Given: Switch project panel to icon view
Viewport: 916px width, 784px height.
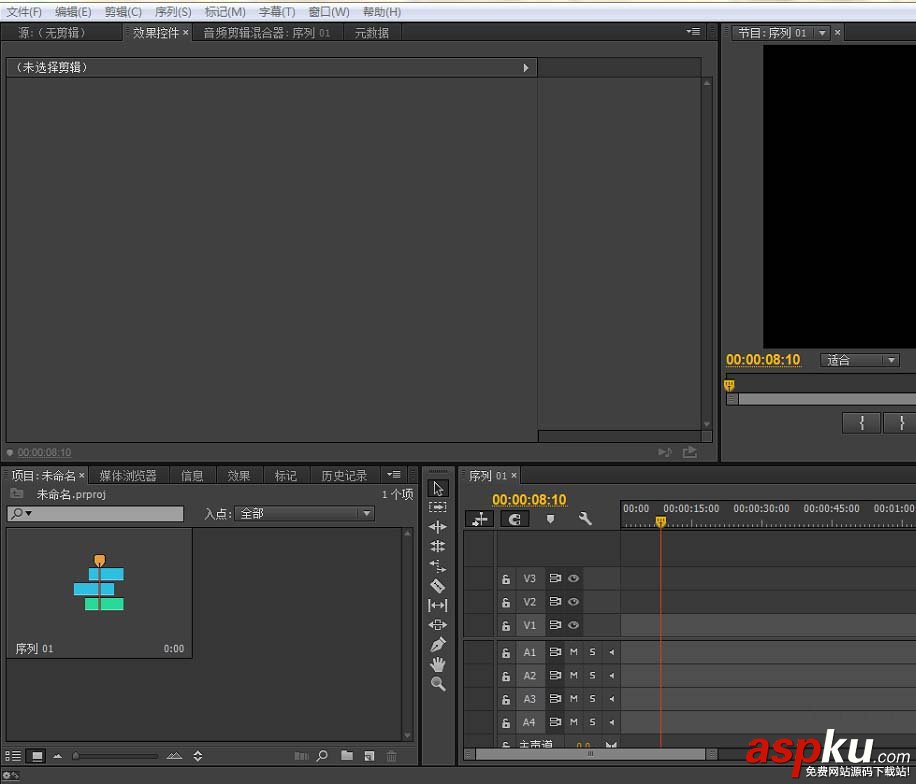Looking at the screenshot, I should pyautogui.click(x=37, y=756).
